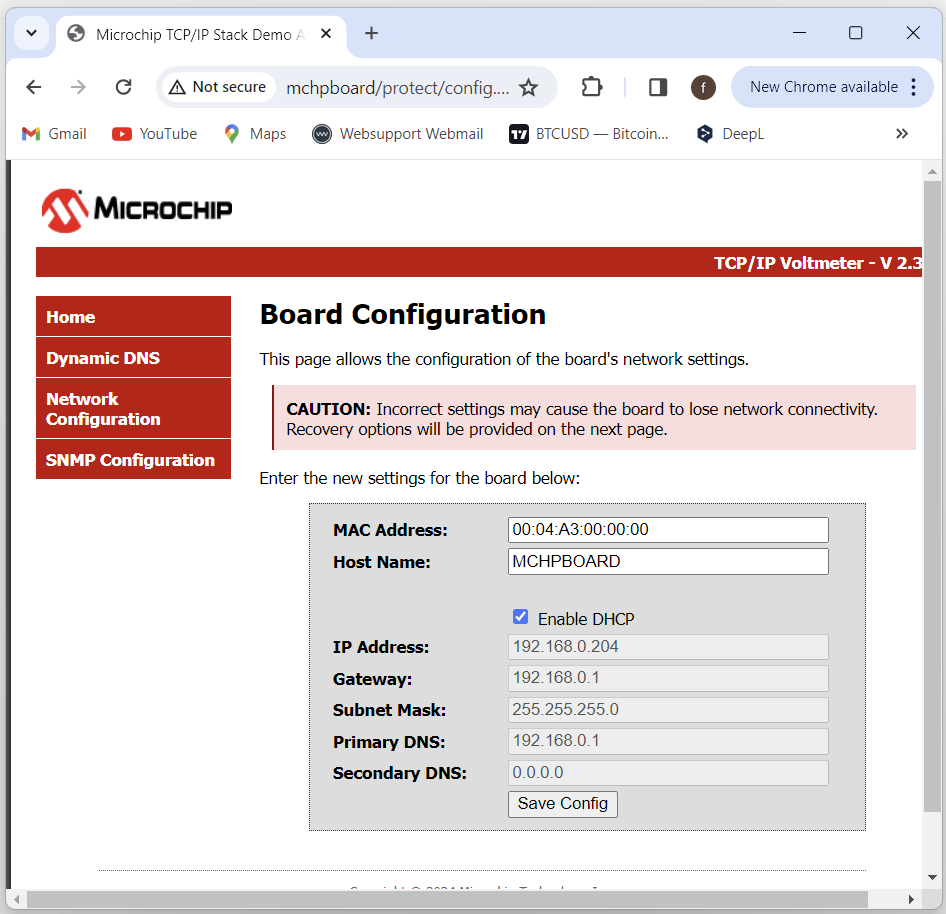Close the Microchip TCP/IP Stack Demo tab
The image size is (946, 914).
click(x=326, y=34)
